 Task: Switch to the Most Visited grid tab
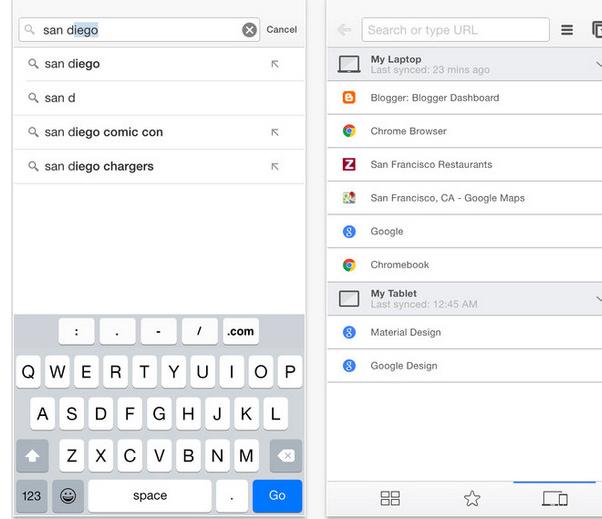[x=390, y=498]
